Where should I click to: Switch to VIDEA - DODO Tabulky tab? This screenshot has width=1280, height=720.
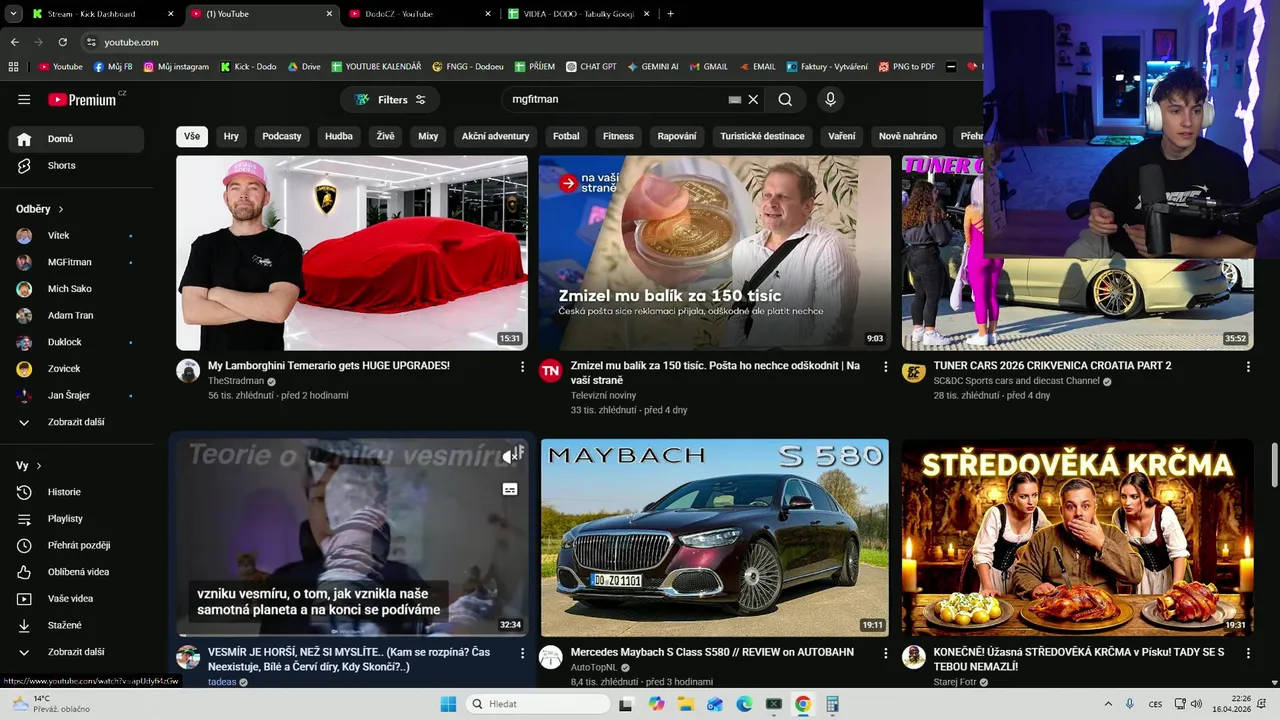(578, 14)
